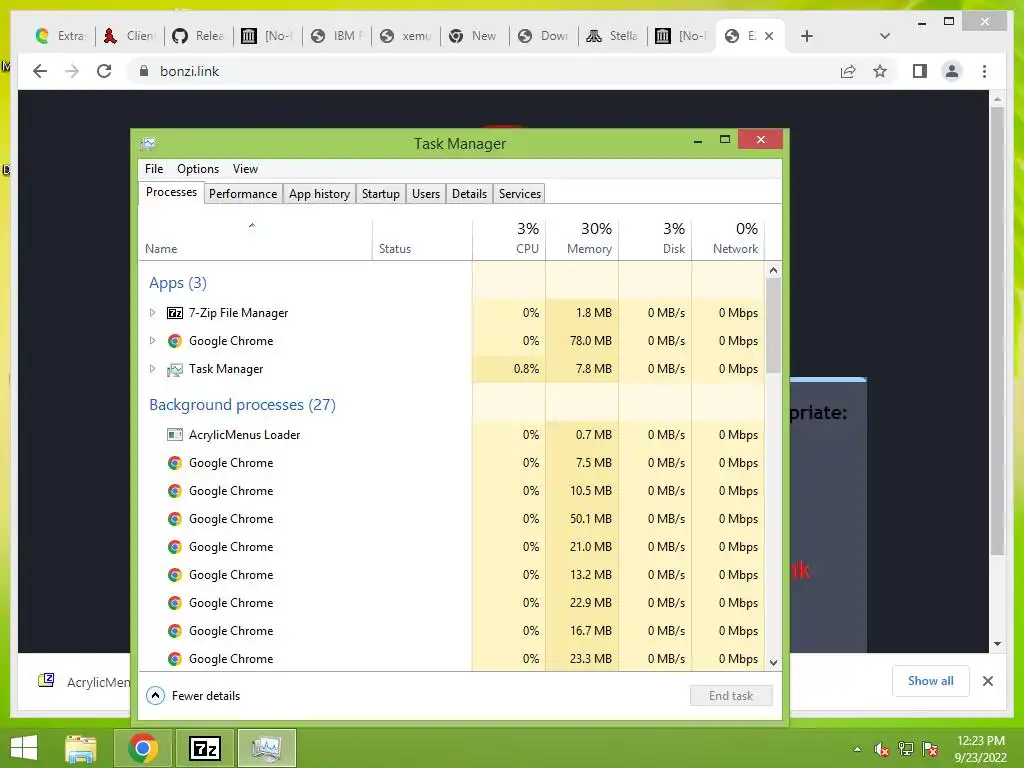Sort by the CPU column header
This screenshot has width=1024, height=768.
[x=509, y=238]
